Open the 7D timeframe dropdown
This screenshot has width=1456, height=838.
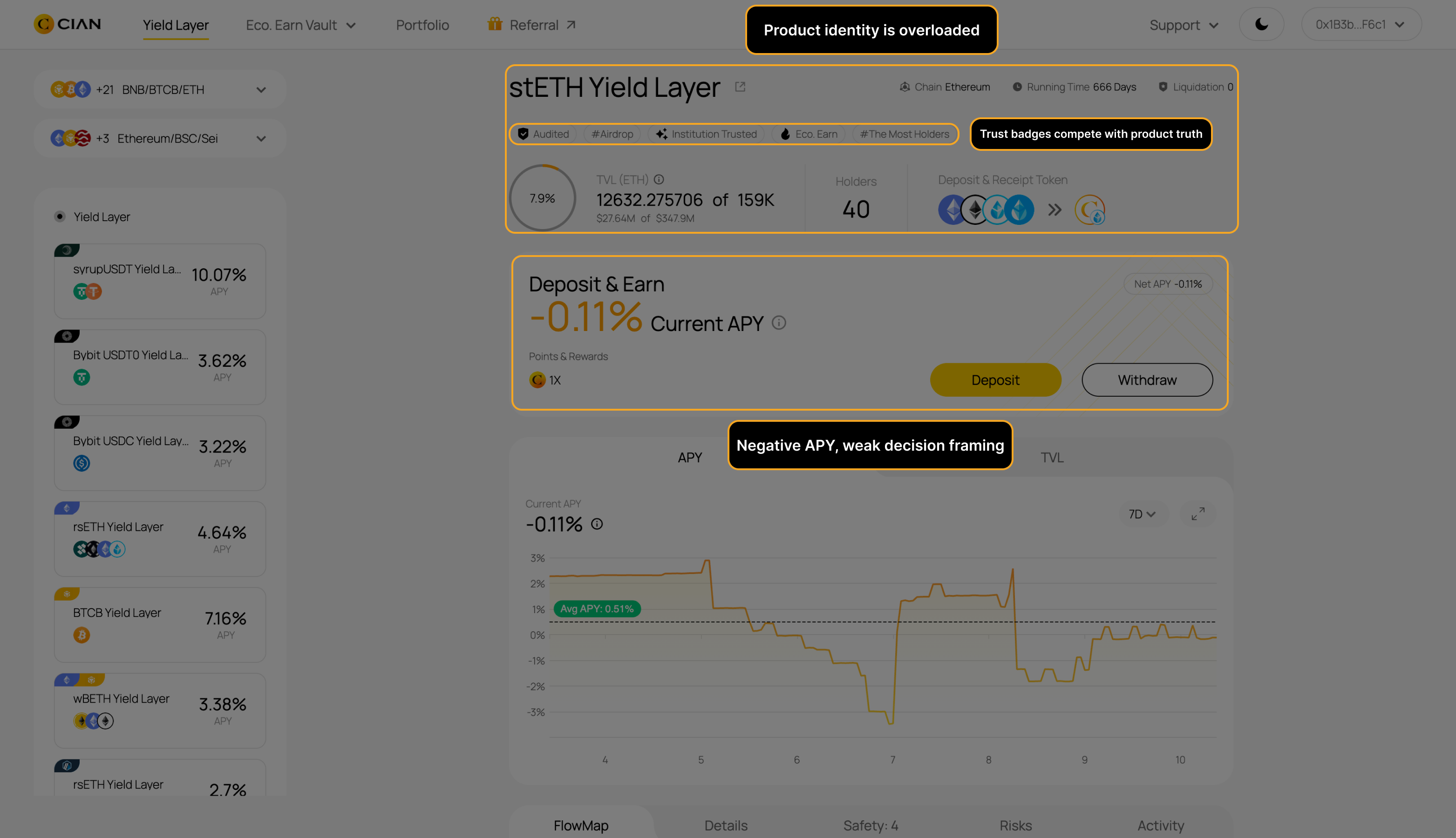coord(1143,514)
